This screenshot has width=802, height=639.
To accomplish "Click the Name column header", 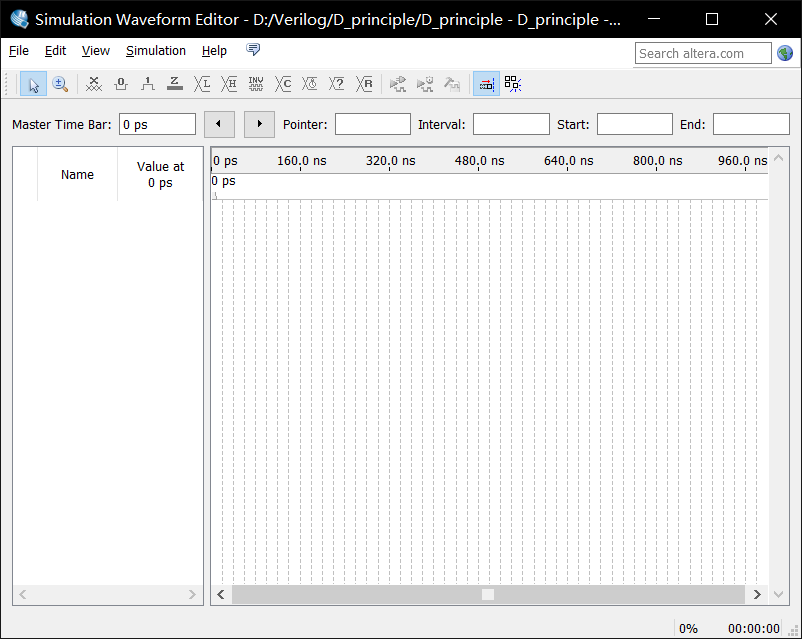I will [x=77, y=174].
